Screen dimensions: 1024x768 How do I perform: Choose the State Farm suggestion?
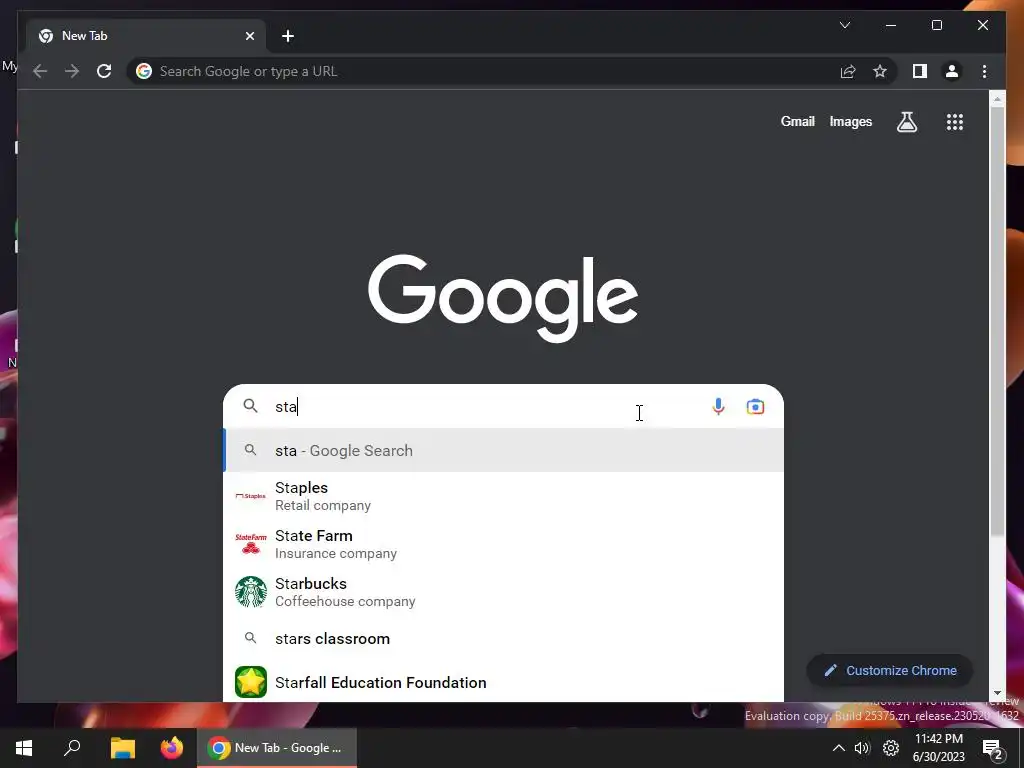(x=503, y=544)
